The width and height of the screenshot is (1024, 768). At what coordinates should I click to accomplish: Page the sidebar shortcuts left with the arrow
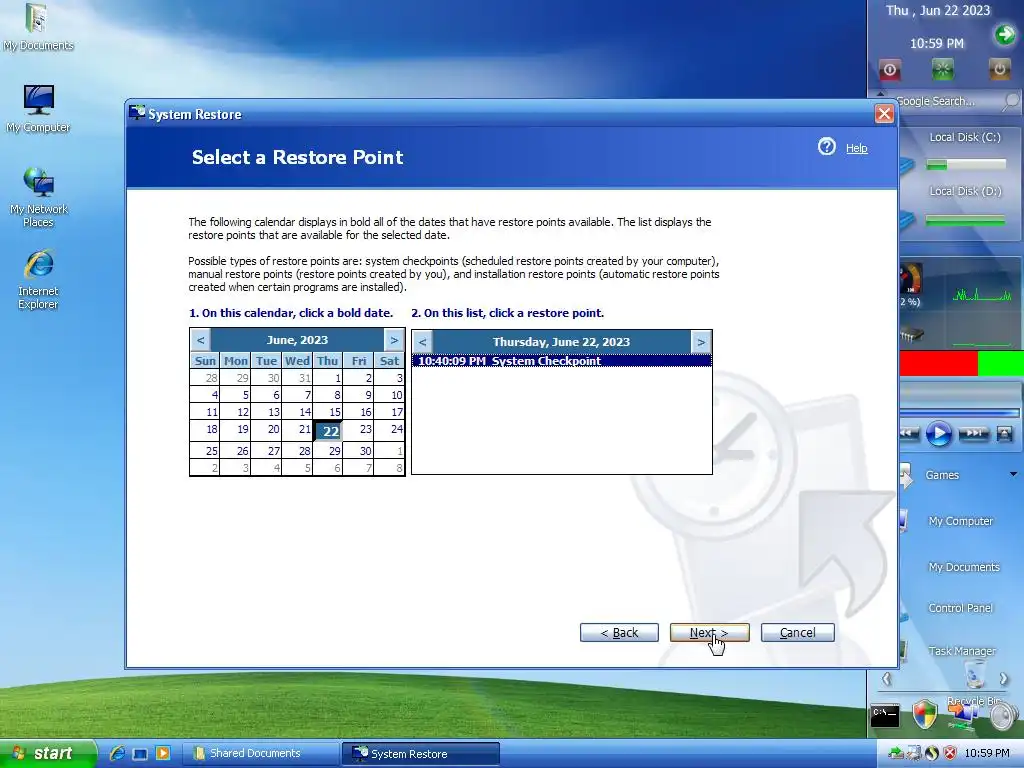pyautogui.click(x=886, y=679)
